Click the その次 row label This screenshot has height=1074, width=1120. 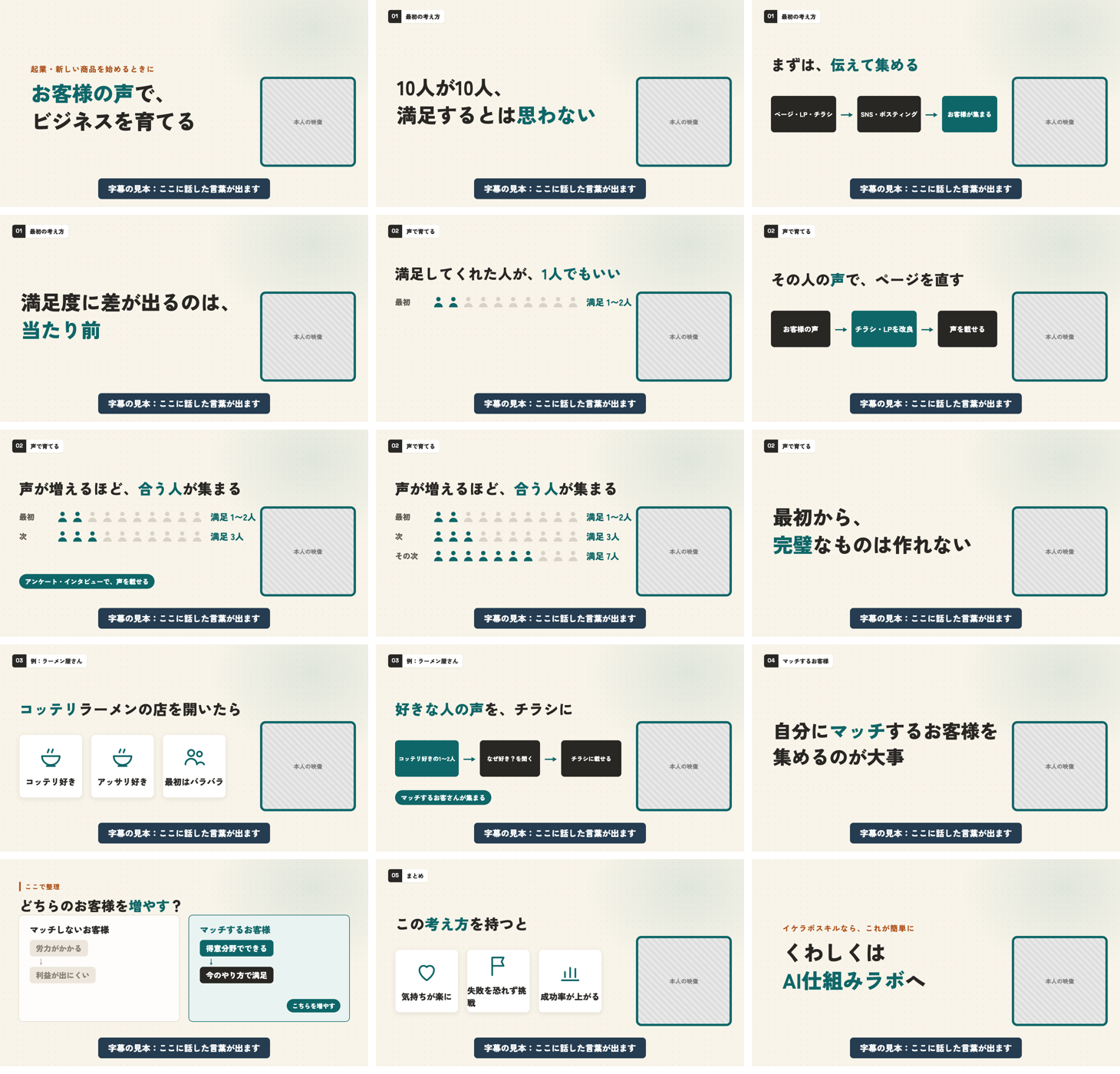click(407, 556)
